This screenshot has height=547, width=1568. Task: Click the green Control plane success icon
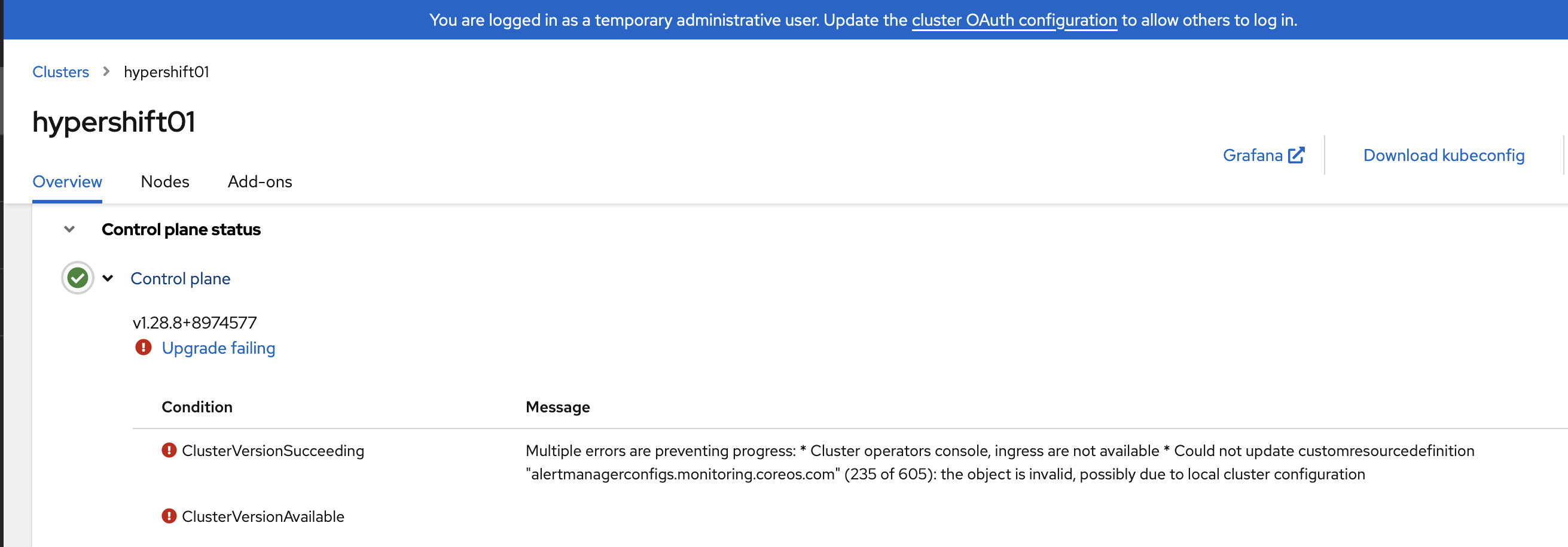[x=77, y=278]
